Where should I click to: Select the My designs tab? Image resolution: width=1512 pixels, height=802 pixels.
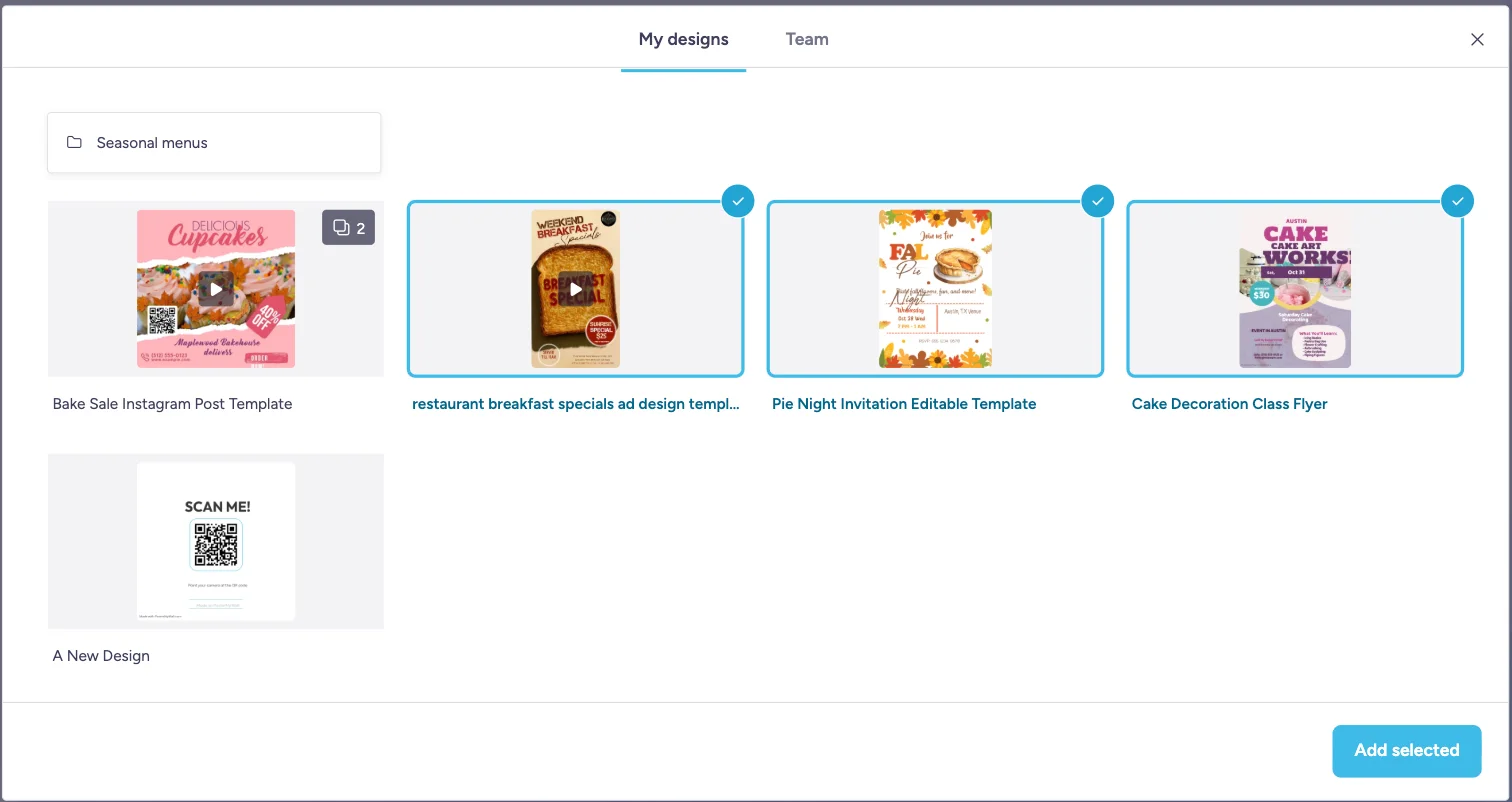tap(683, 40)
